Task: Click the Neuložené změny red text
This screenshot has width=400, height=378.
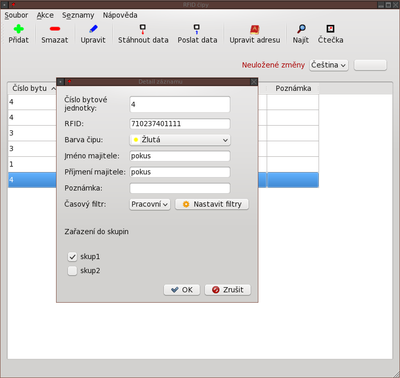Action: coord(273,65)
